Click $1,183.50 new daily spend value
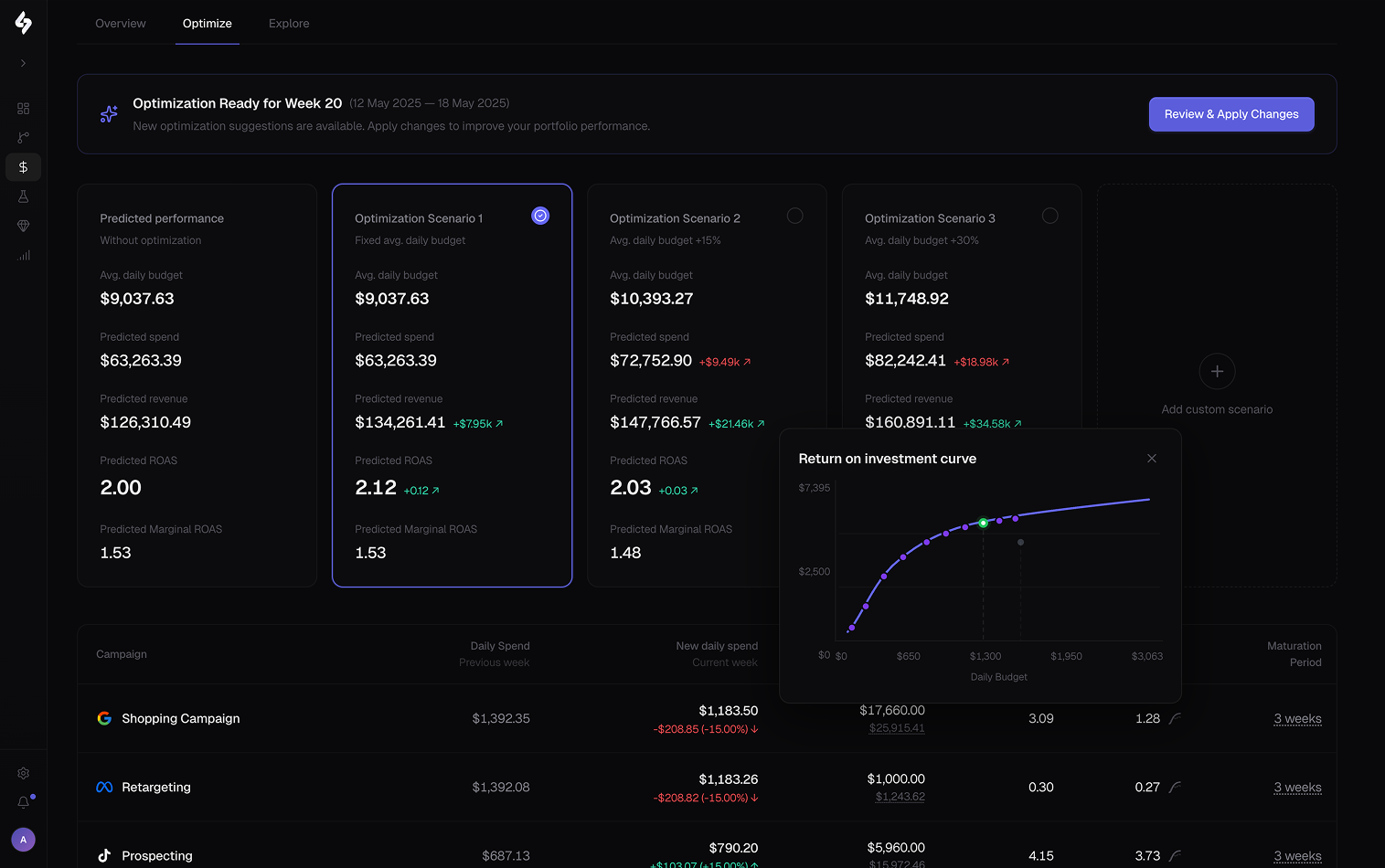 (729, 711)
